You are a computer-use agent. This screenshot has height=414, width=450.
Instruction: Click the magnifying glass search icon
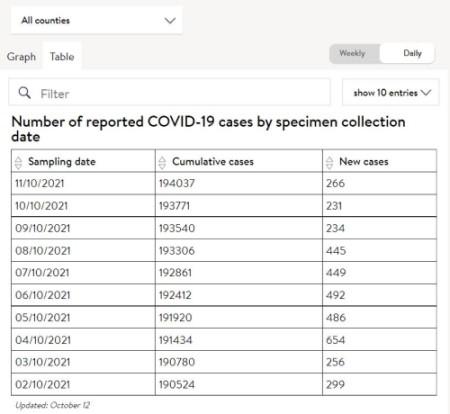click(x=25, y=93)
